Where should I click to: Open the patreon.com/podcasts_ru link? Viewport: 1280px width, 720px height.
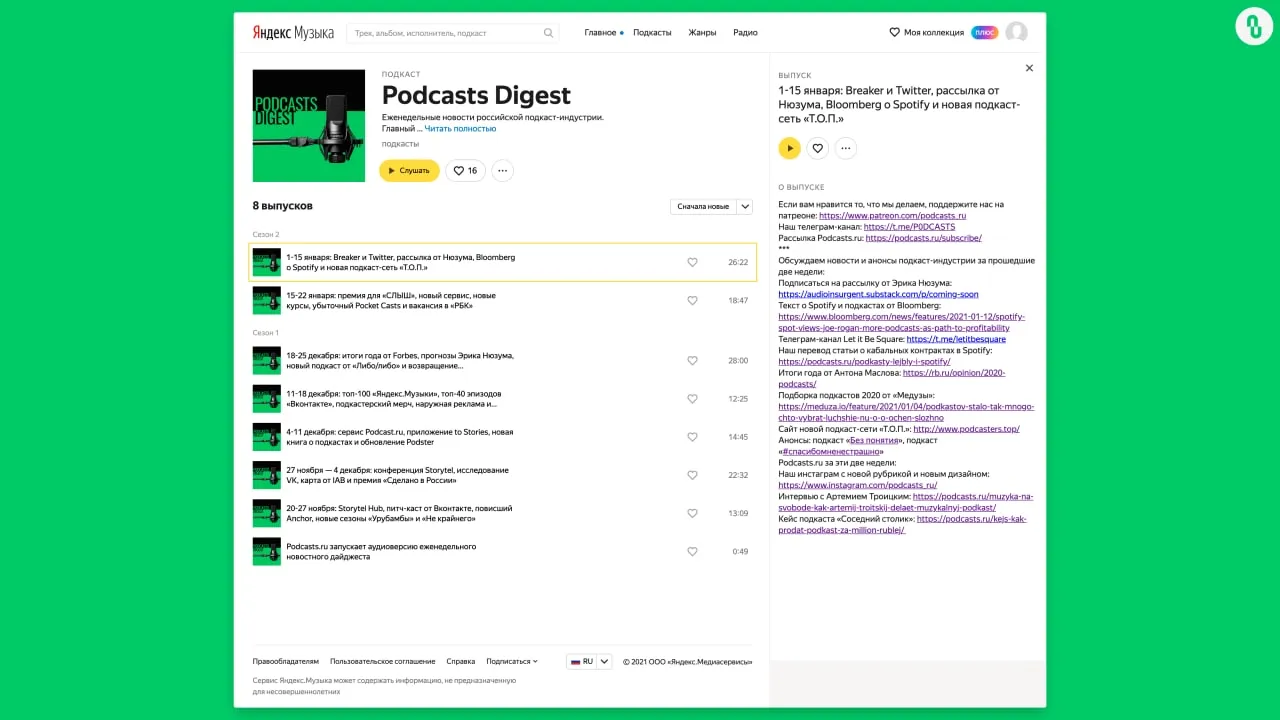pos(892,215)
